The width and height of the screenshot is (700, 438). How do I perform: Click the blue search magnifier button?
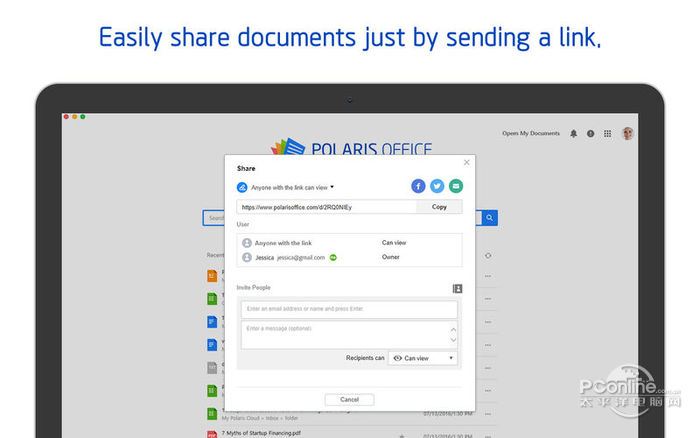tap(489, 218)
